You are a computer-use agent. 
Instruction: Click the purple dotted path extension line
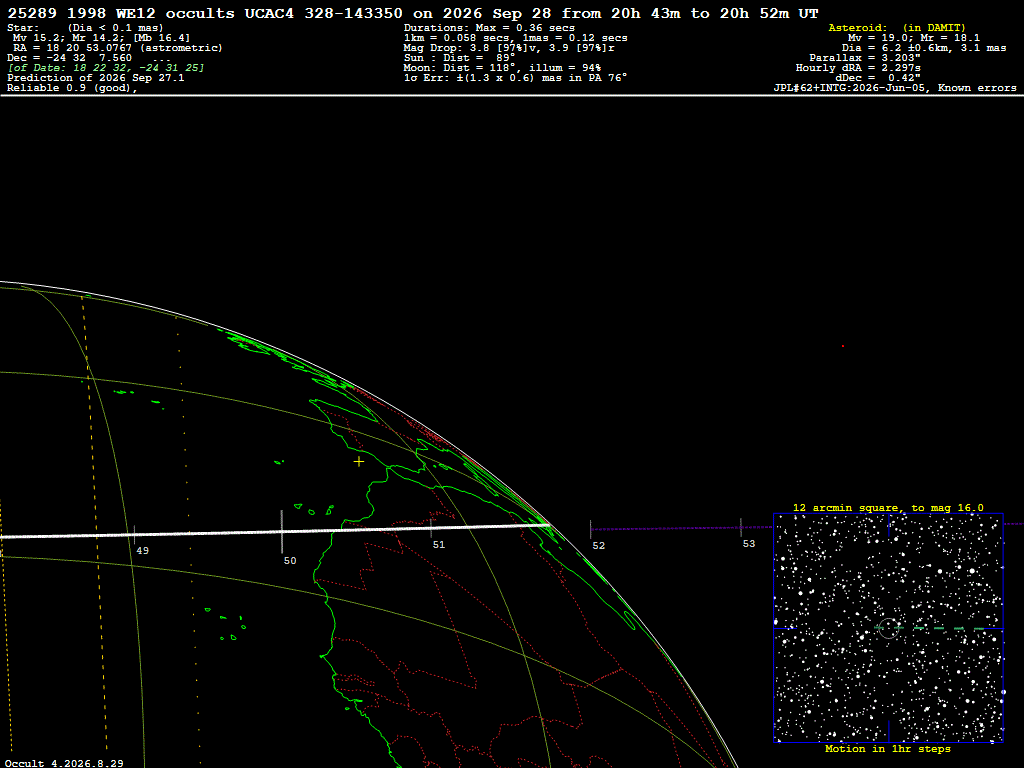681,528
